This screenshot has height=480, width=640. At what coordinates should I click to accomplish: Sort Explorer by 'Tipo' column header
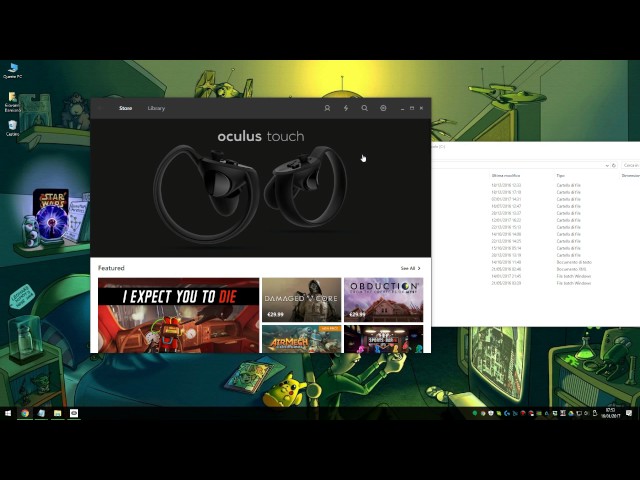560,176
